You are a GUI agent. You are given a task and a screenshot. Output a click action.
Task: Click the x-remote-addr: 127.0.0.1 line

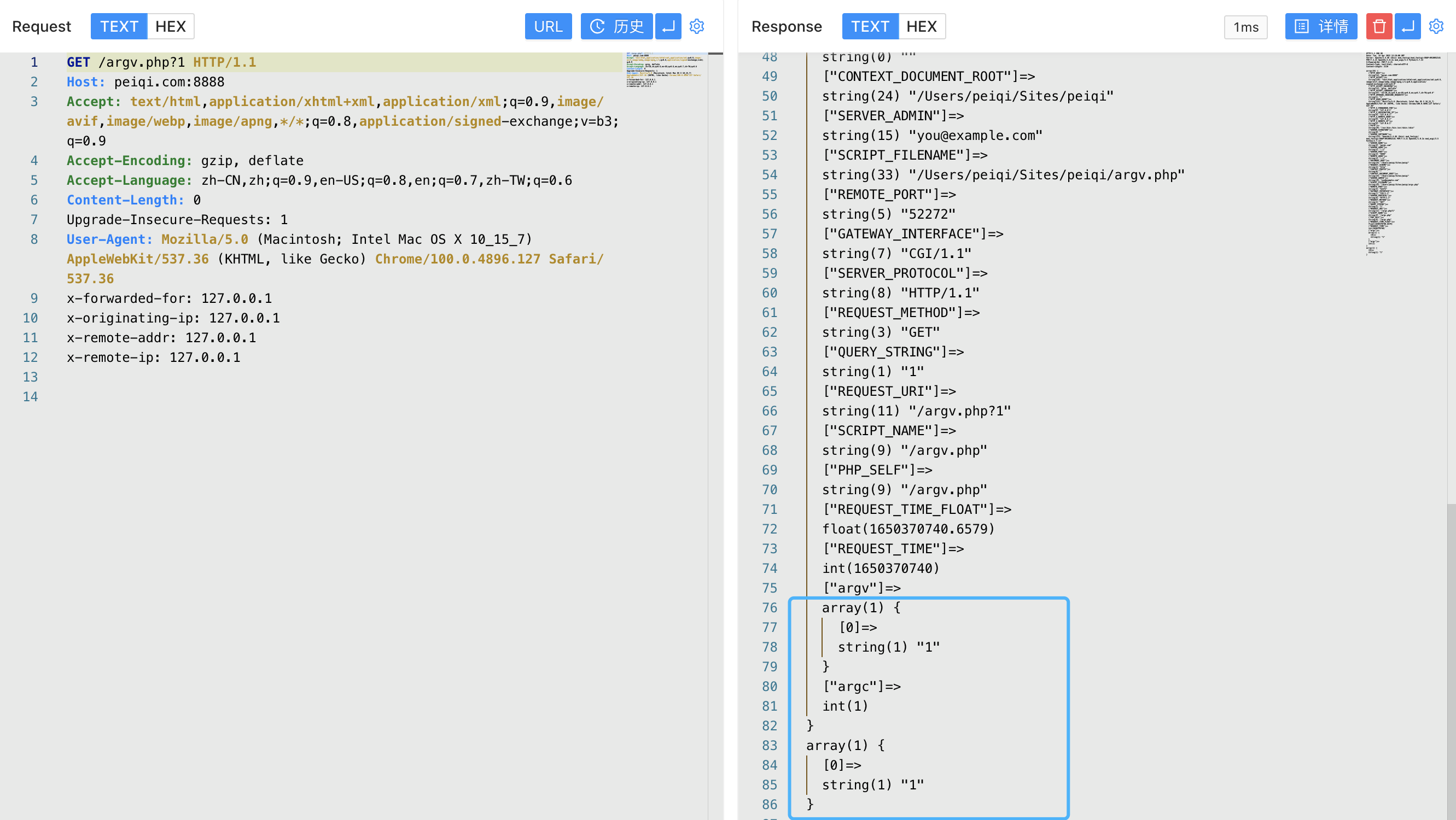point(162,338)
